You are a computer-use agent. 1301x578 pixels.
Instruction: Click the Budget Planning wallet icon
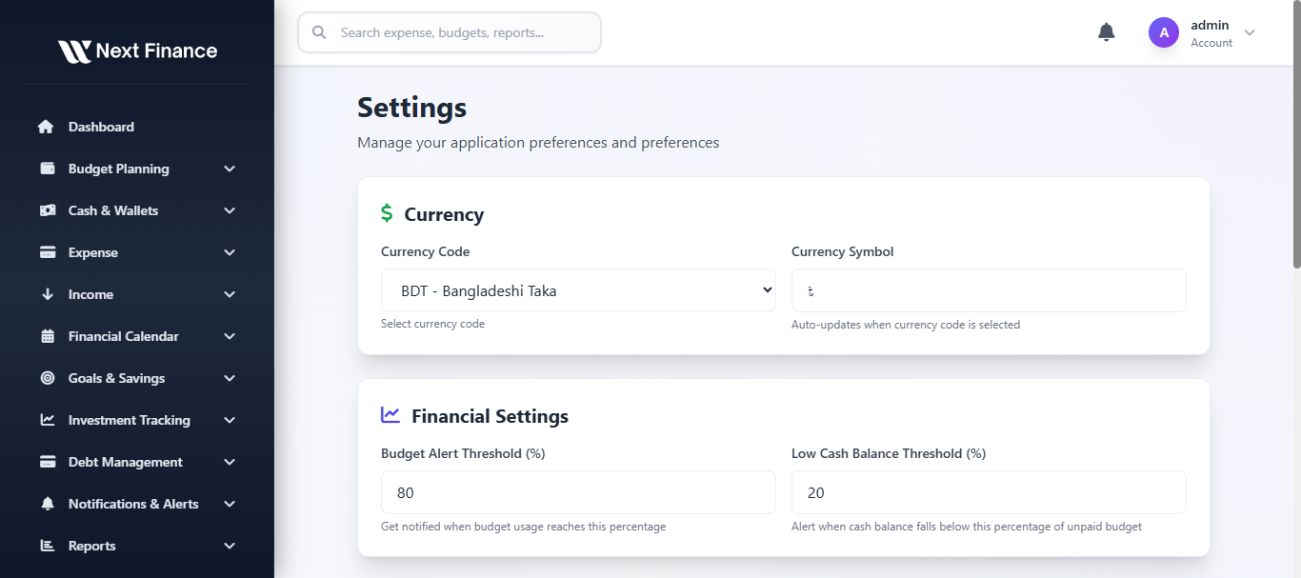tap(47, 169)
